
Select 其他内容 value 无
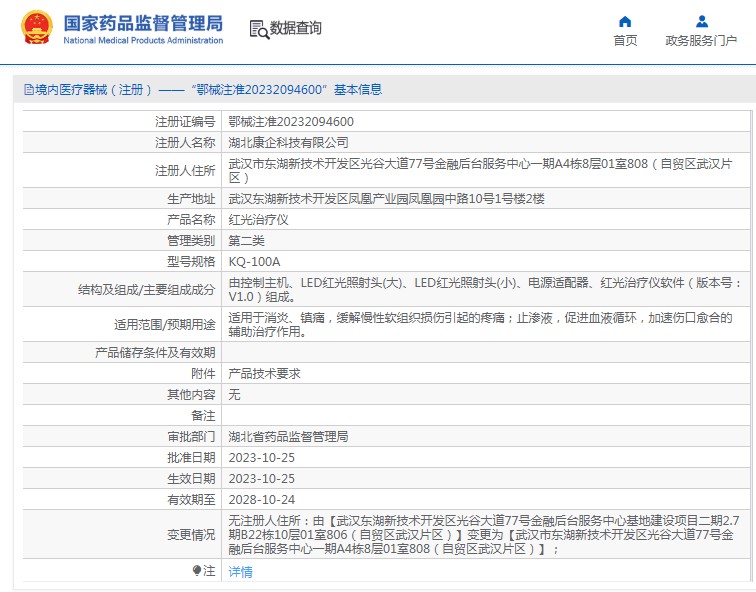click(x=234, y=395)
